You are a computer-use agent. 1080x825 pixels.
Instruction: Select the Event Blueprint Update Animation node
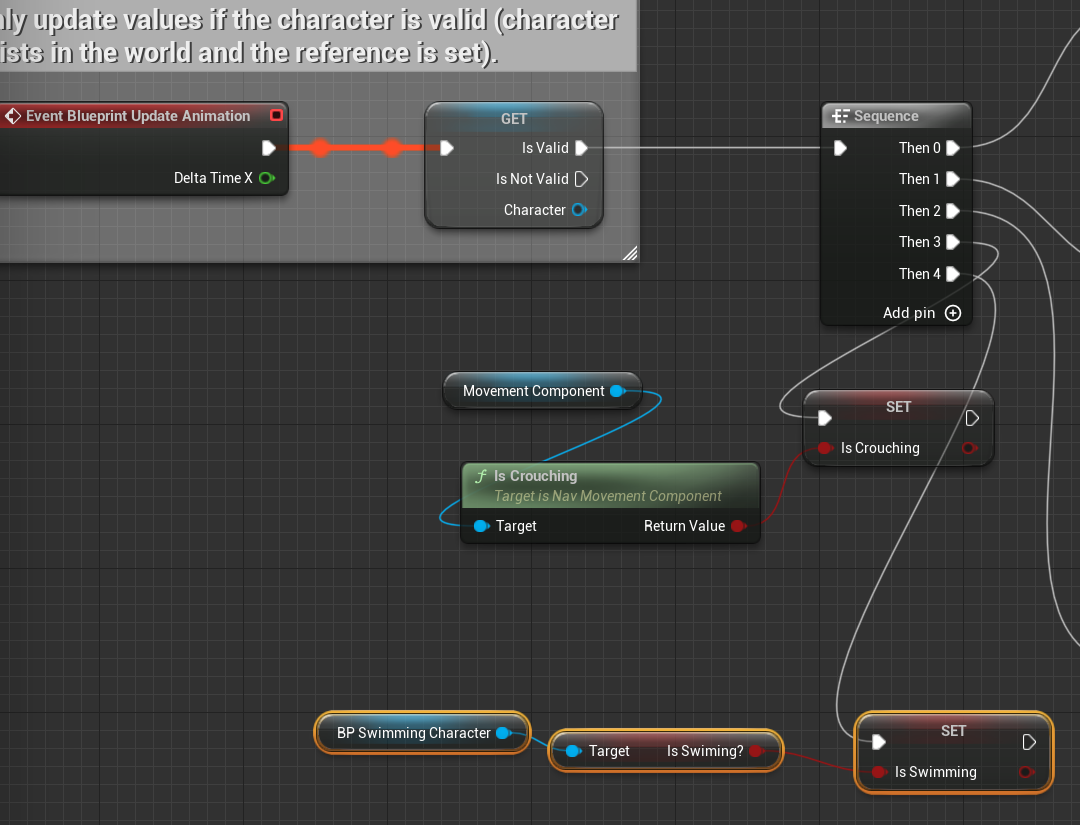138,116
